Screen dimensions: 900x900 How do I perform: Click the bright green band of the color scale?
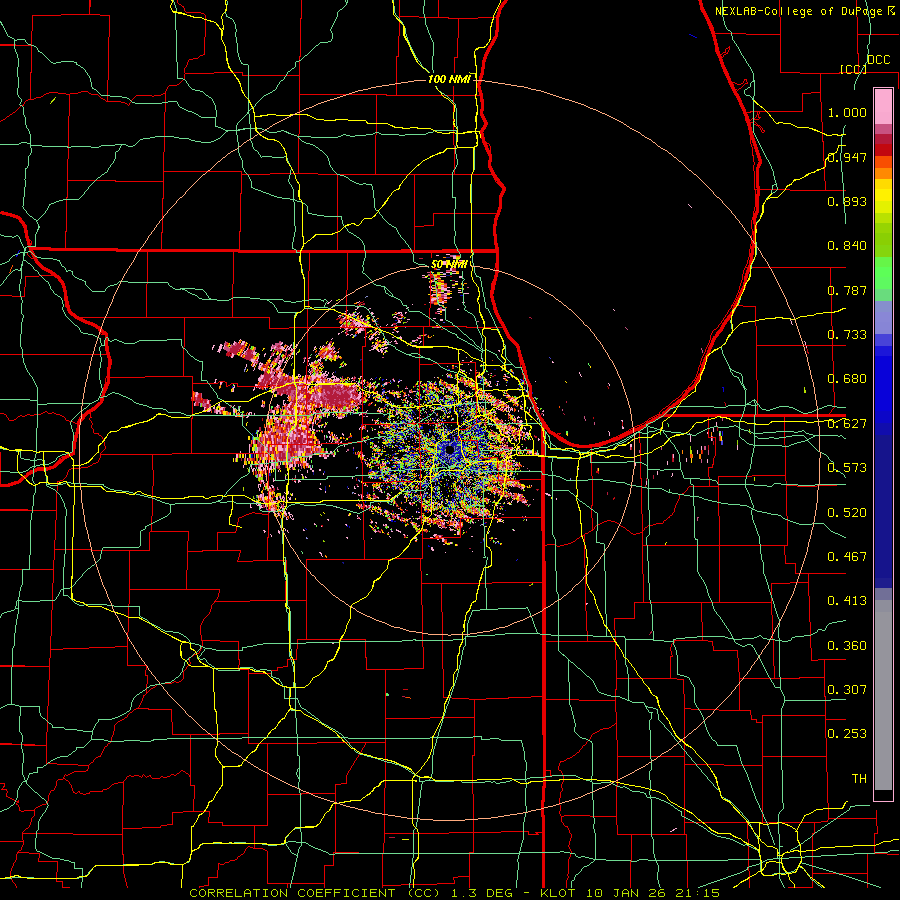(883, 272)
